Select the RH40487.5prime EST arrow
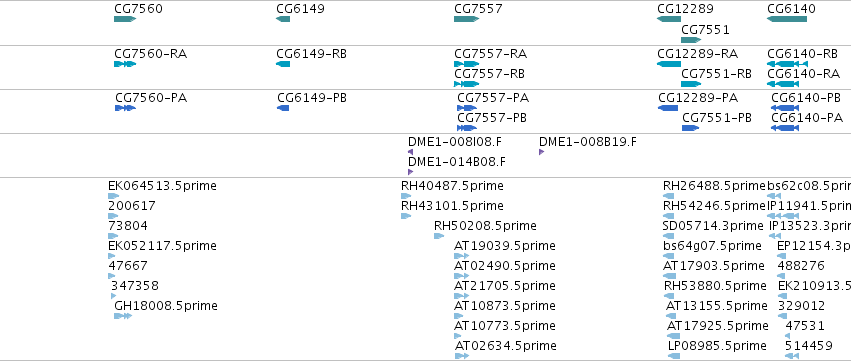Image resolution: width=851 pixels, height=361 pixels. point(406,196)
